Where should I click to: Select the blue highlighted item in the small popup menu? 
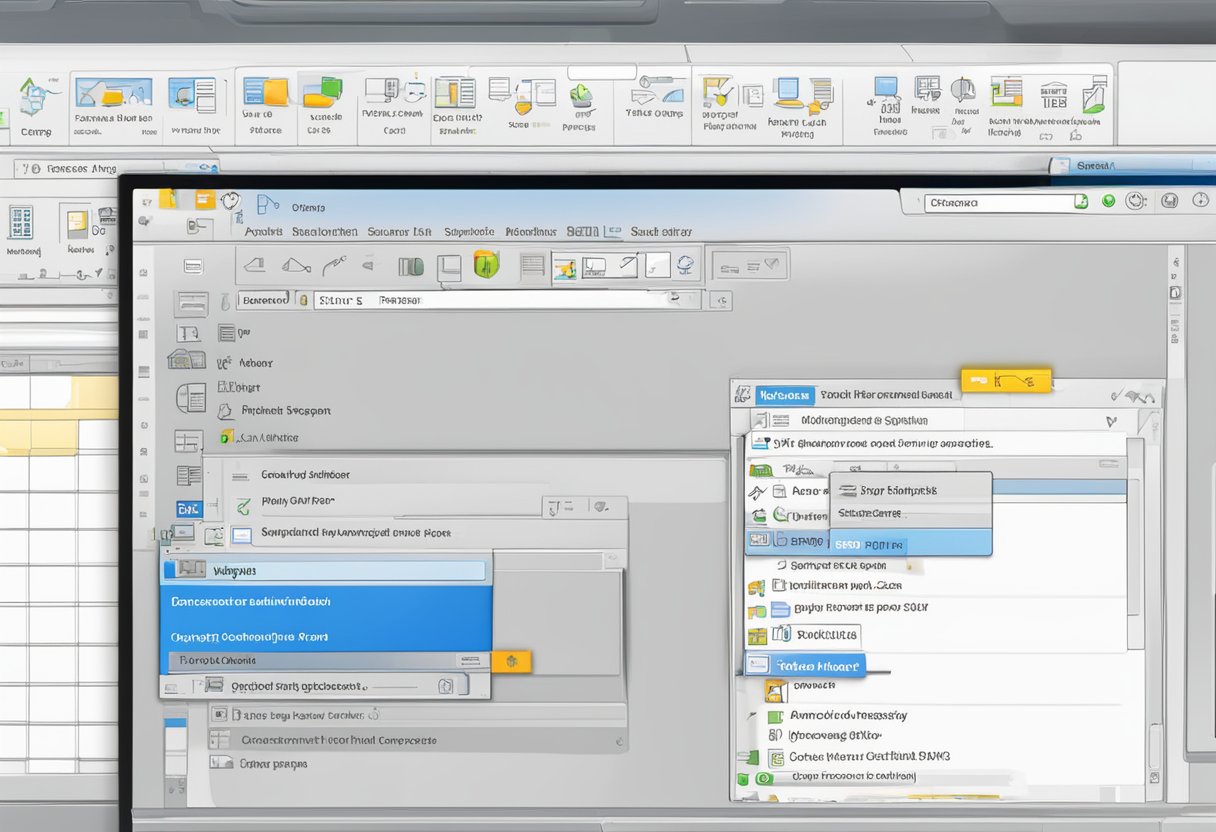(910, 544)
